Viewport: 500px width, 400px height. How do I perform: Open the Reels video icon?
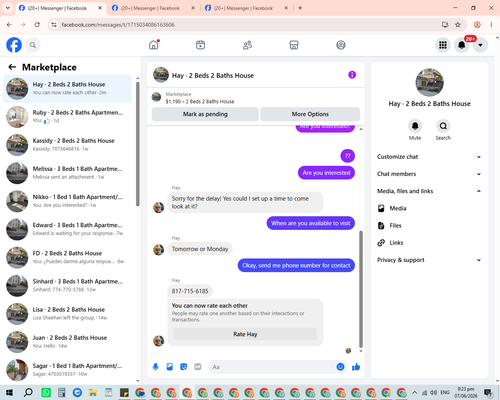(200, 45)
